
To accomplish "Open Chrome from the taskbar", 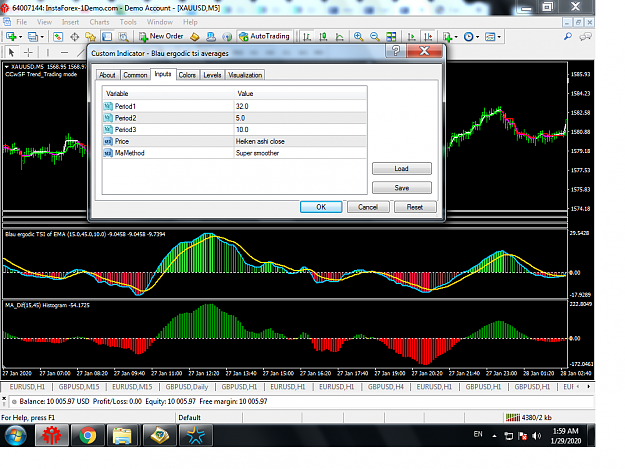I will [87, 435].
